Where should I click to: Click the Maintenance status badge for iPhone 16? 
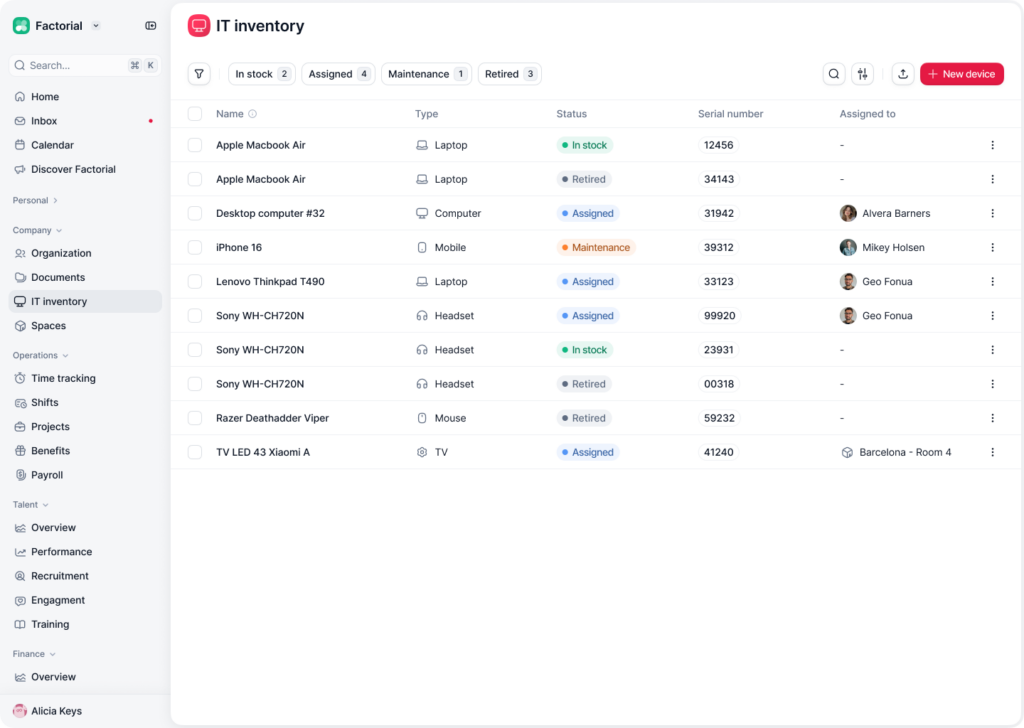596,247
